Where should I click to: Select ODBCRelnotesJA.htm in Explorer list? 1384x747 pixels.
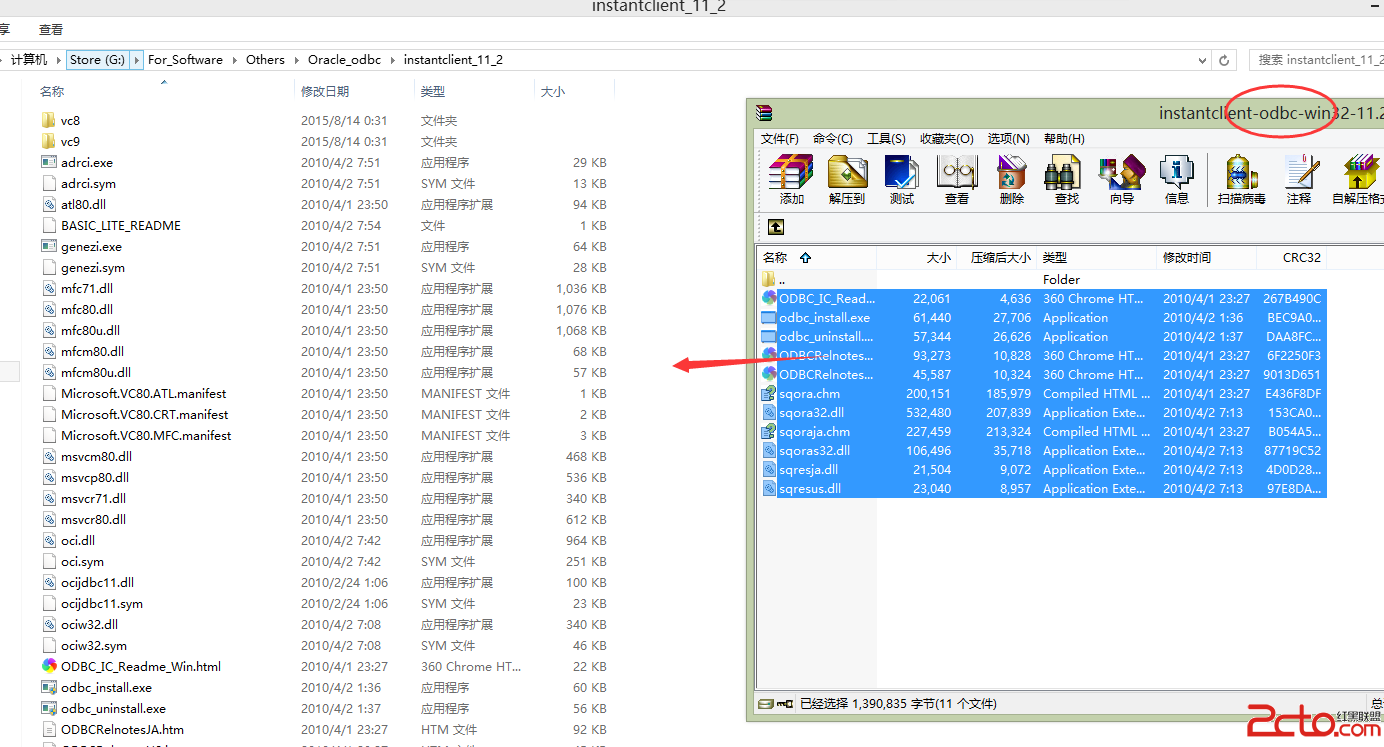pyautogui.click(x=122, y=729)
